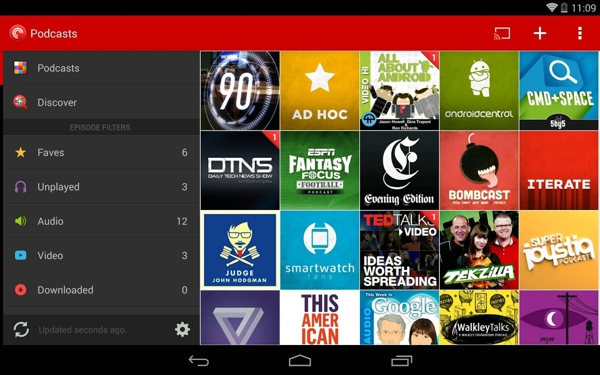Refresh podcasts using the sync icon
This screenshot has width=600, height=375.
pyautogui.click(x=21, y=329)
